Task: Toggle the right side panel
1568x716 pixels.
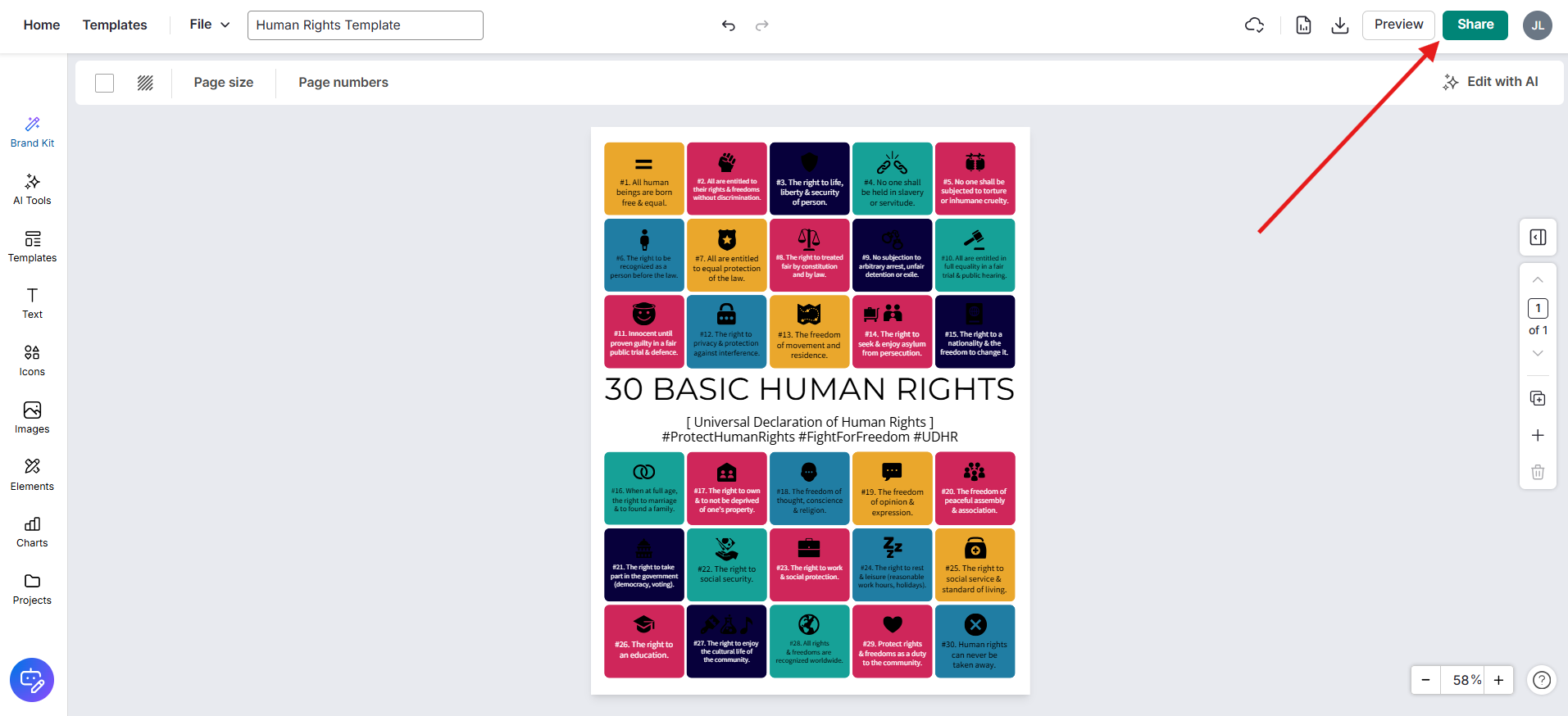Action: [1538, 238]
